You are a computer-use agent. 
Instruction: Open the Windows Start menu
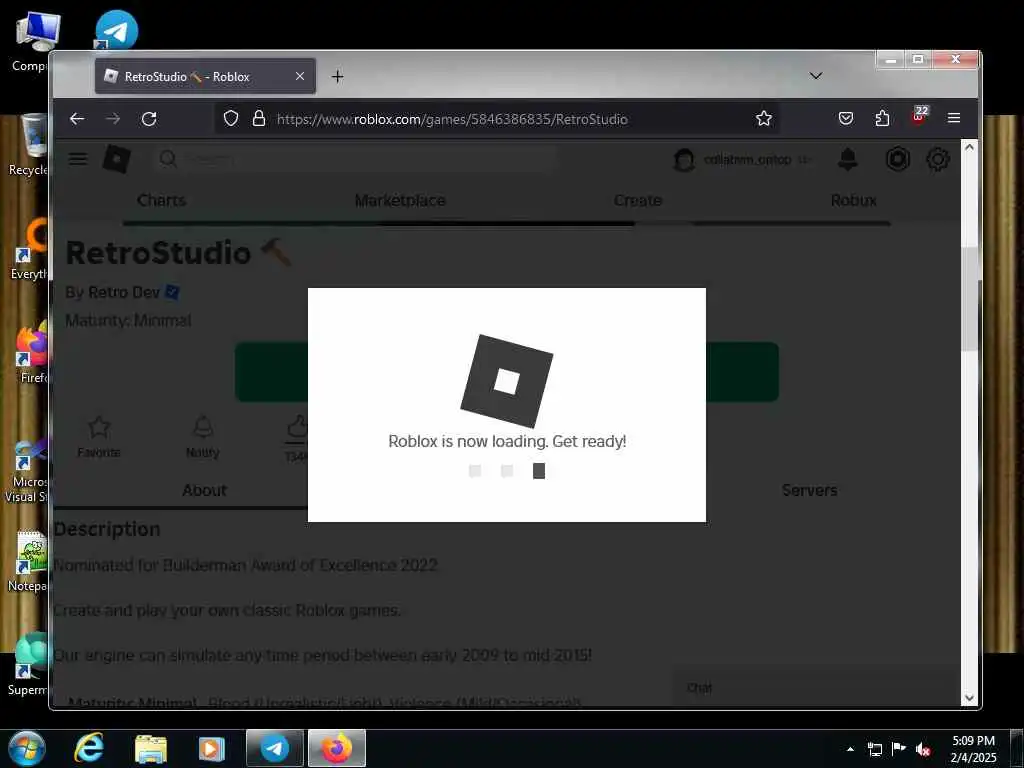pyautogui.click(x=26, y=748)
